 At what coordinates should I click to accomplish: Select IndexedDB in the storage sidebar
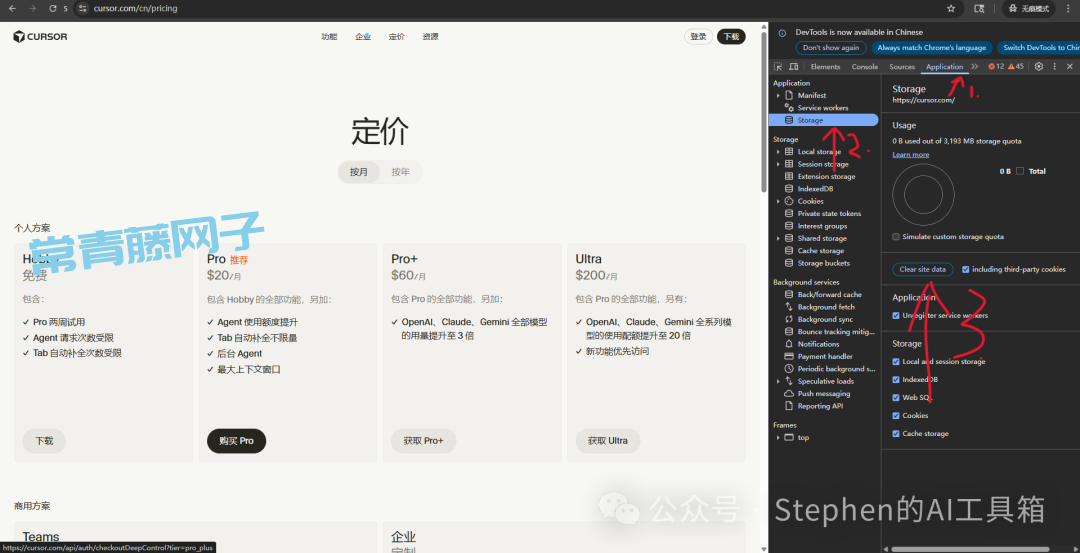[815, 189]
